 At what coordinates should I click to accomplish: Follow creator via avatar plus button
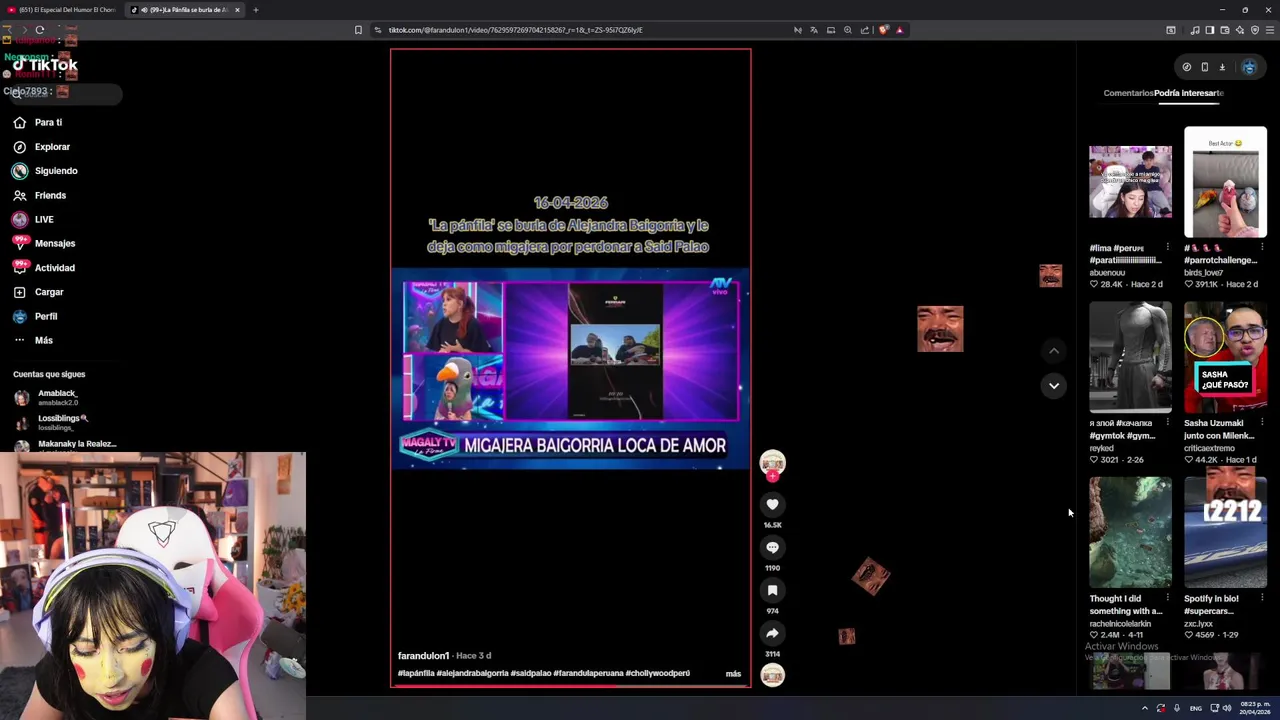pos(772,476)
